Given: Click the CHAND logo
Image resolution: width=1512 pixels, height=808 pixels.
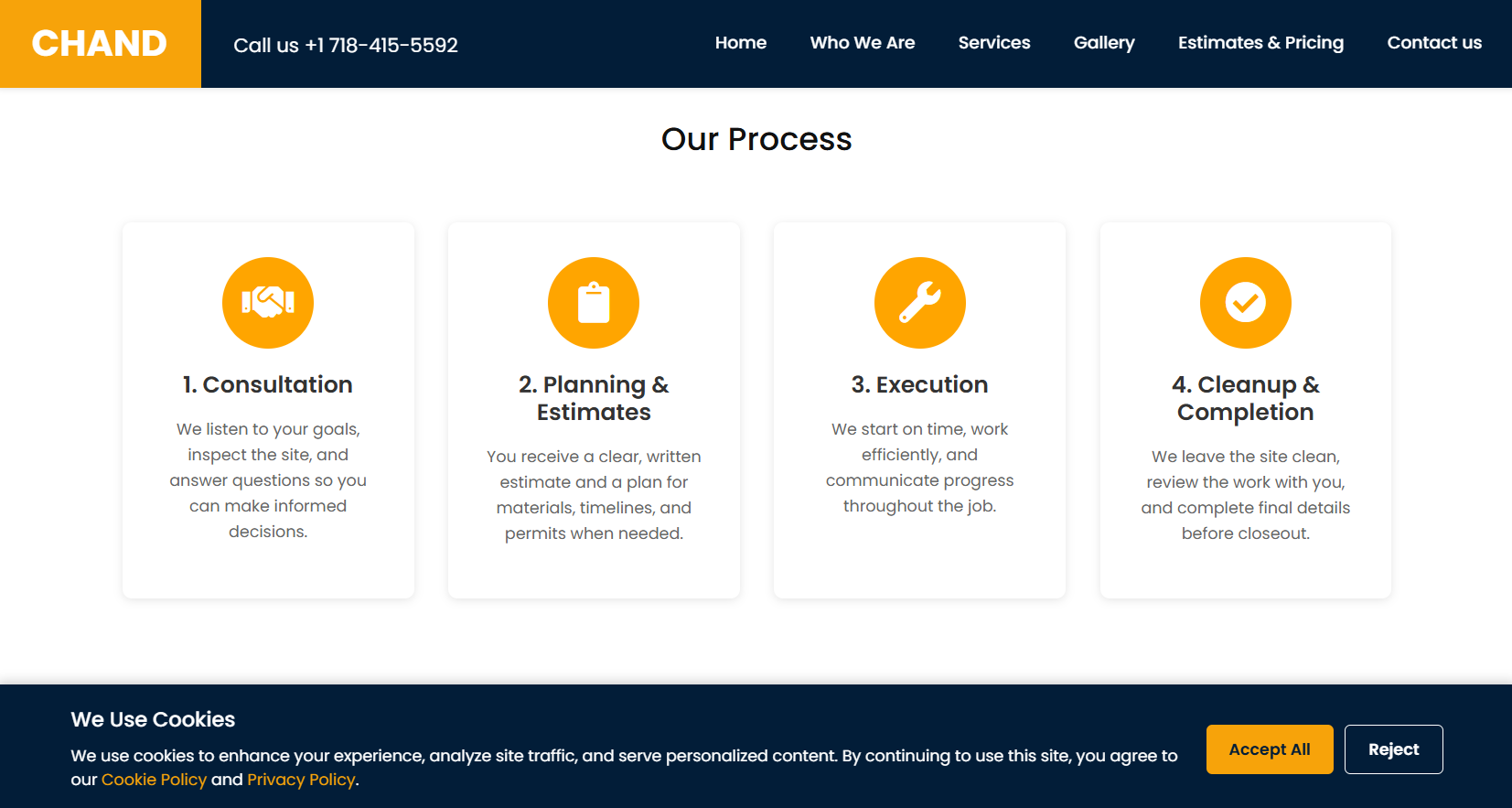Looking at the screenshot, I should [100, 43].
